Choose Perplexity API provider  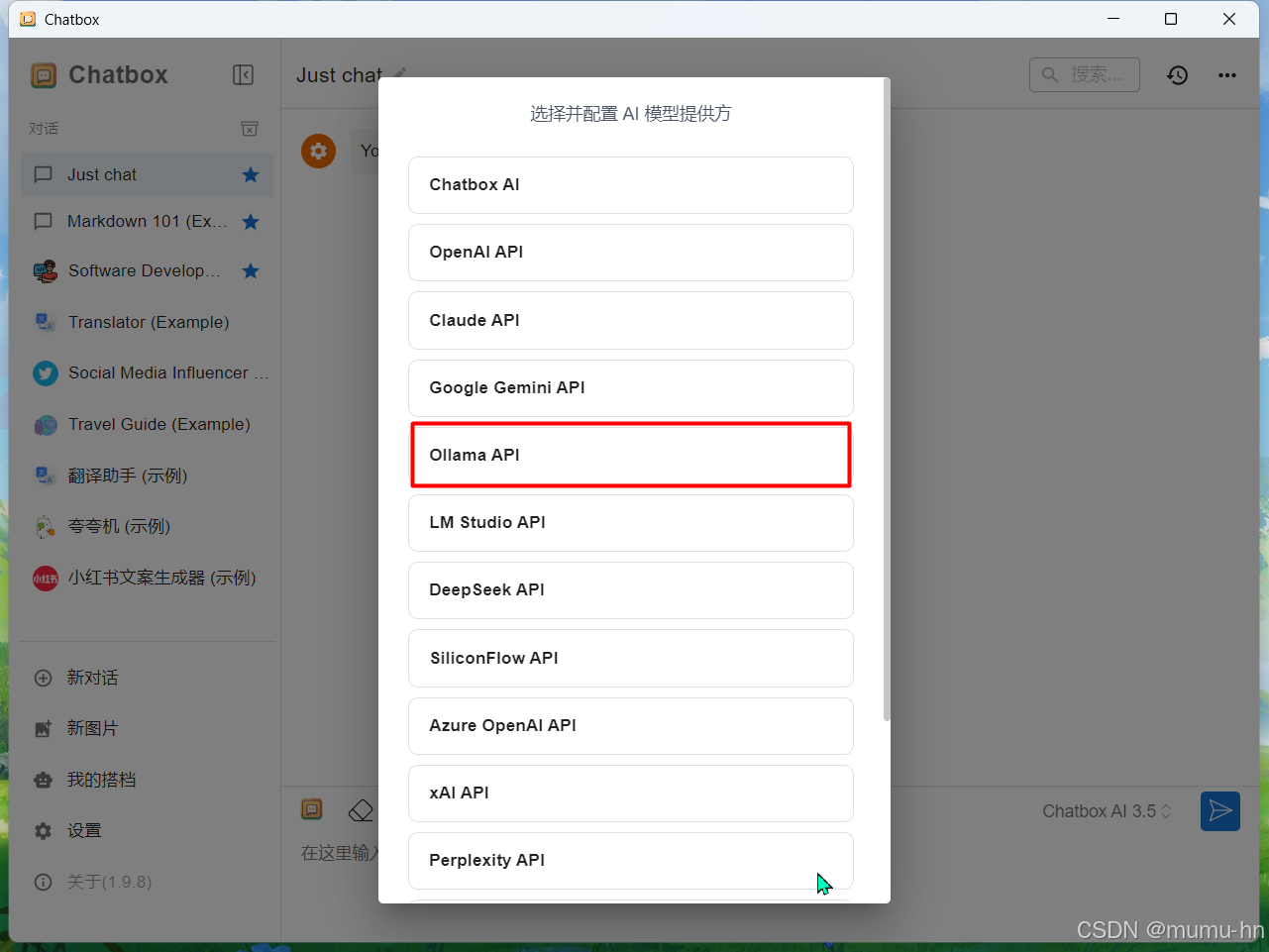point(631,861)
